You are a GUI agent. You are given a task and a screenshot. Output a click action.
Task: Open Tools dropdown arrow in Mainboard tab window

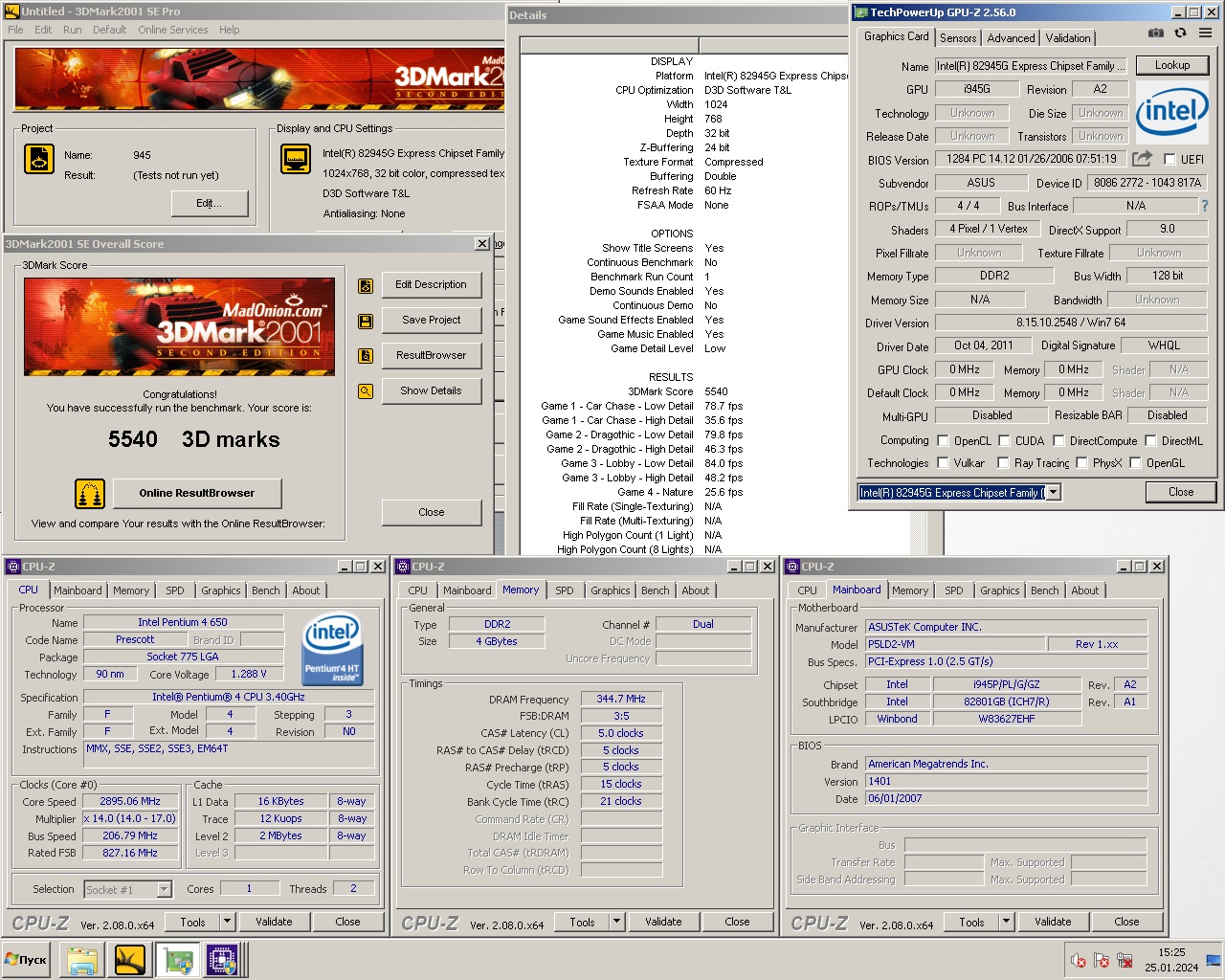(1007, 922)
